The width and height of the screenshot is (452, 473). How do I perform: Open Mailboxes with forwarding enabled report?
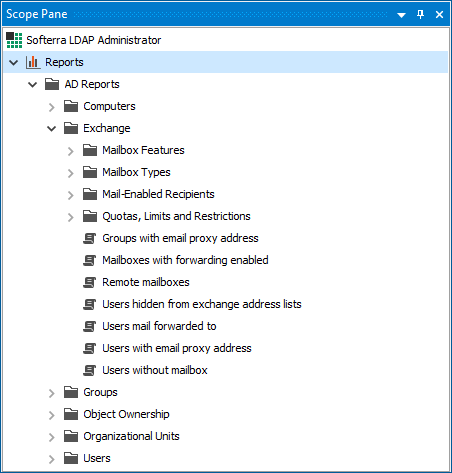[185, 260]
